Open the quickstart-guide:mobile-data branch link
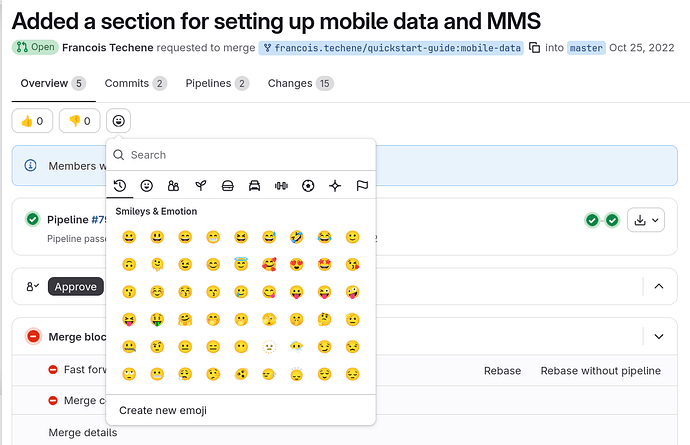The height and width of the screenshot is (445, 690). pyautogui.click(x=391, y=48)
